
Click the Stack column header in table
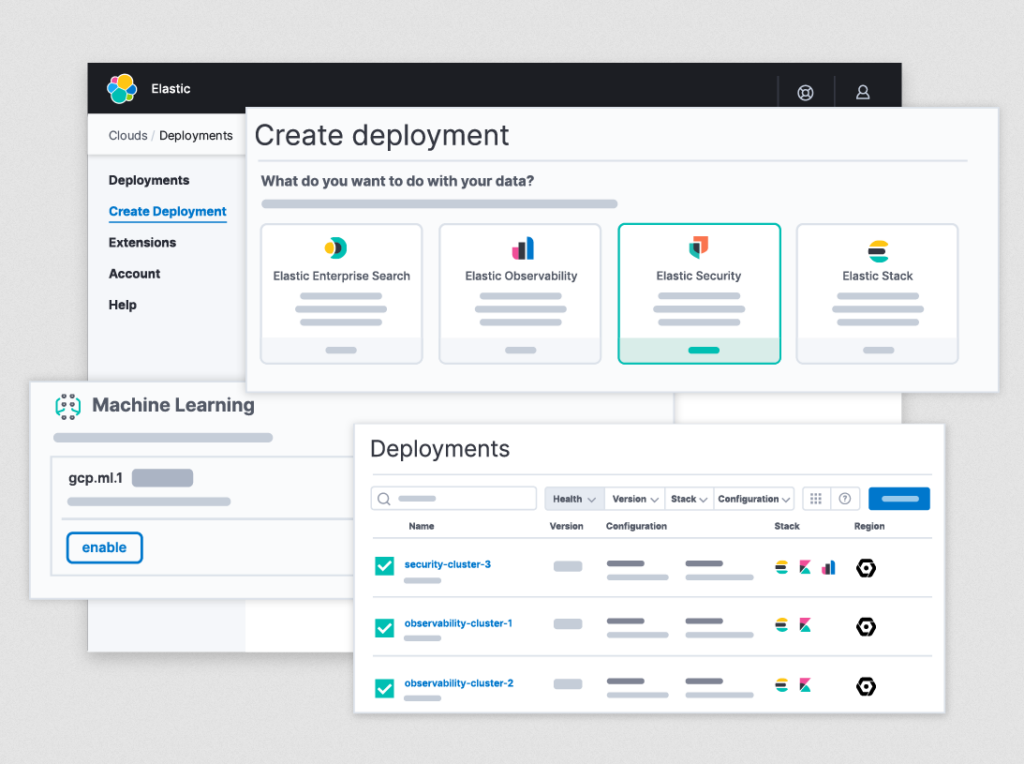787,526
